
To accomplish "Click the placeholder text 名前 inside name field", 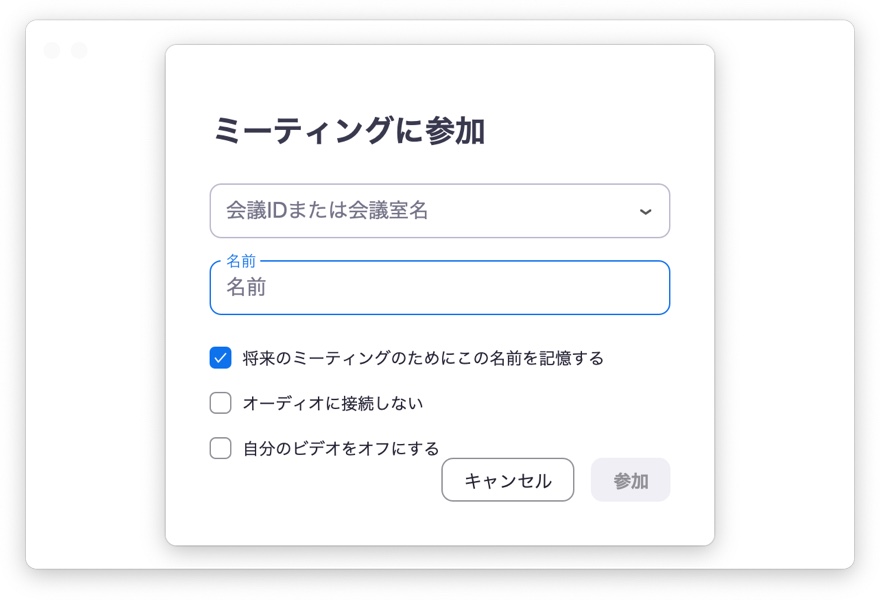I will point(246,288).
